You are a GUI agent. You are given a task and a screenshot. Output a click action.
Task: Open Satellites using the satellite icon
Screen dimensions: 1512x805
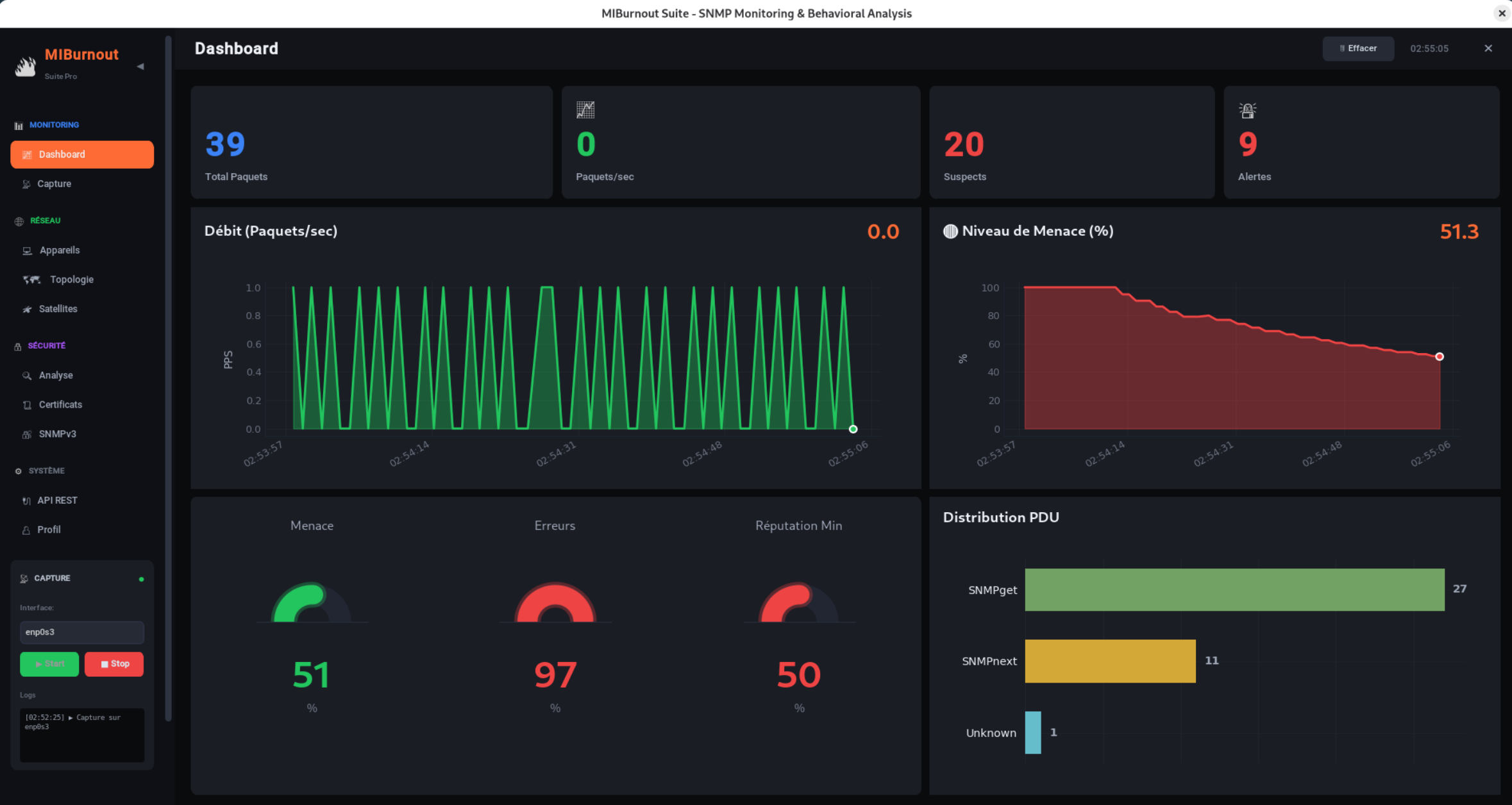coord(27,309)
